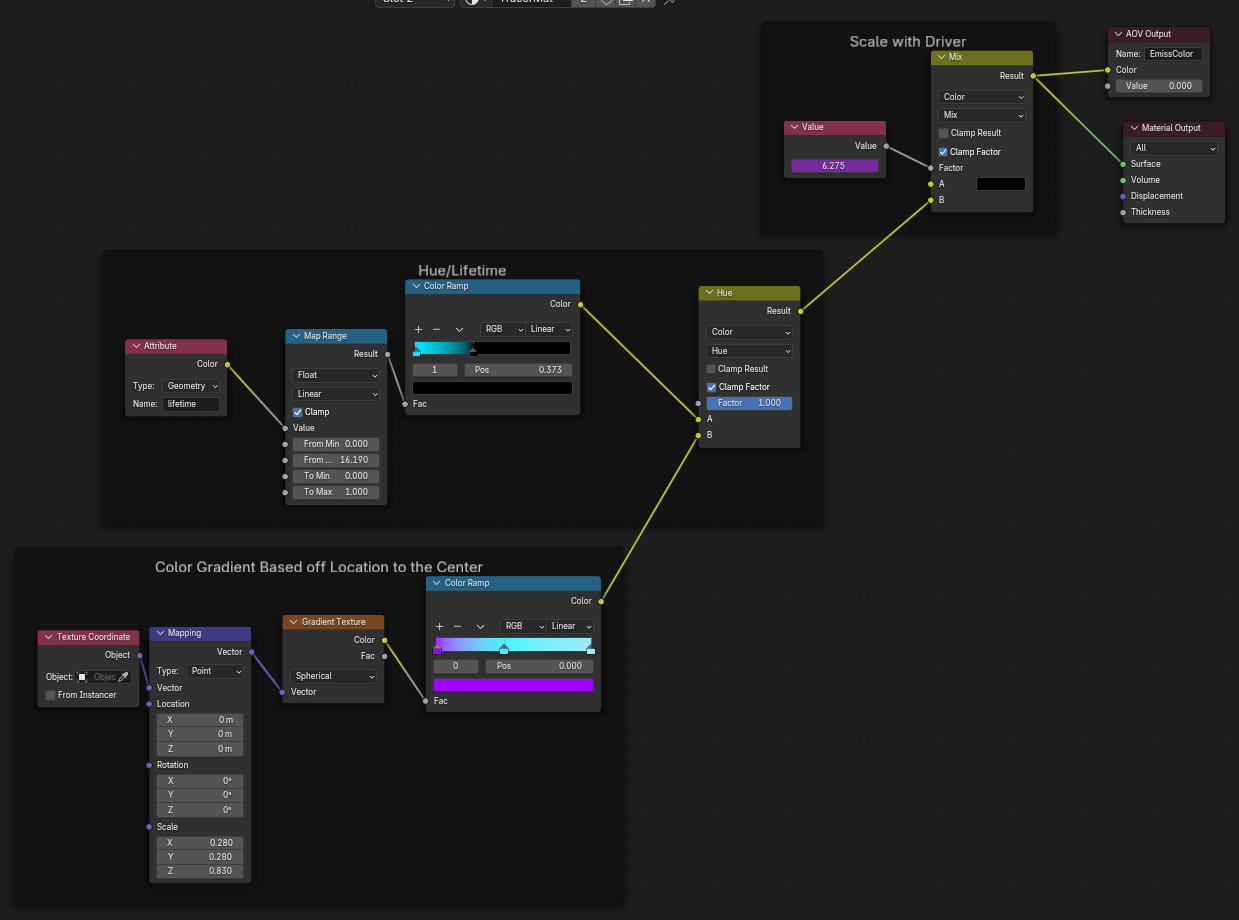Image resolution: width=1239 pixels, height=920 pixels.
Task: Select the cyan left stop on the Hue/Lifetime ramp
Action: pyautogui.click(x=417, y=352)
